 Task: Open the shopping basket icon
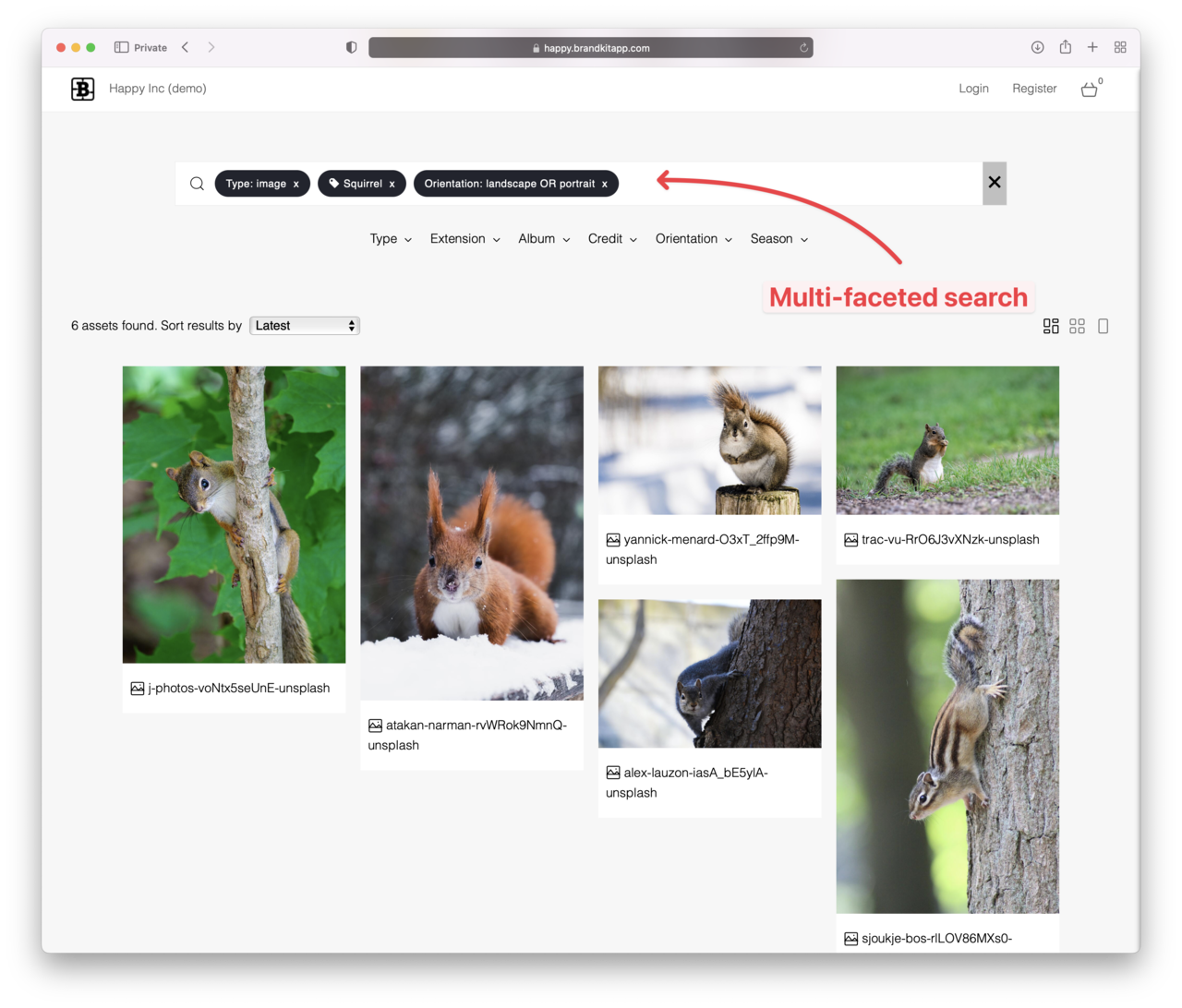click(1090, 90)
